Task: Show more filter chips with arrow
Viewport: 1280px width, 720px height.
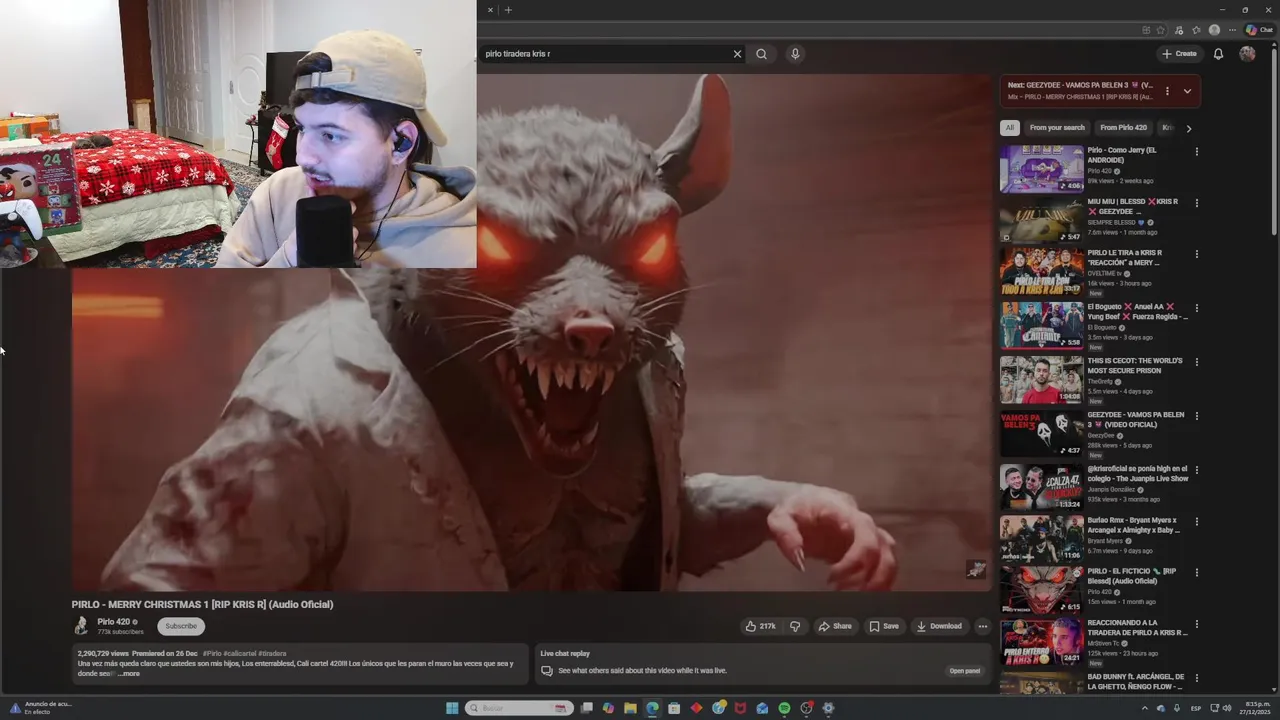Action: coord(1188,128)
